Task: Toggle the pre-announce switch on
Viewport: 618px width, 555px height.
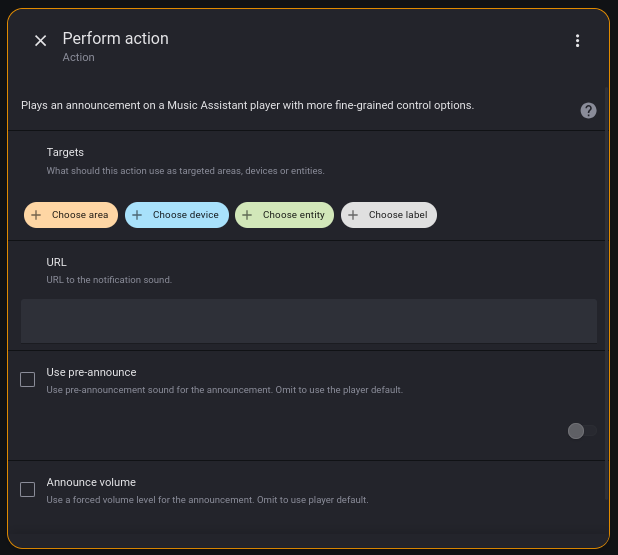Action: click(581, 431)
